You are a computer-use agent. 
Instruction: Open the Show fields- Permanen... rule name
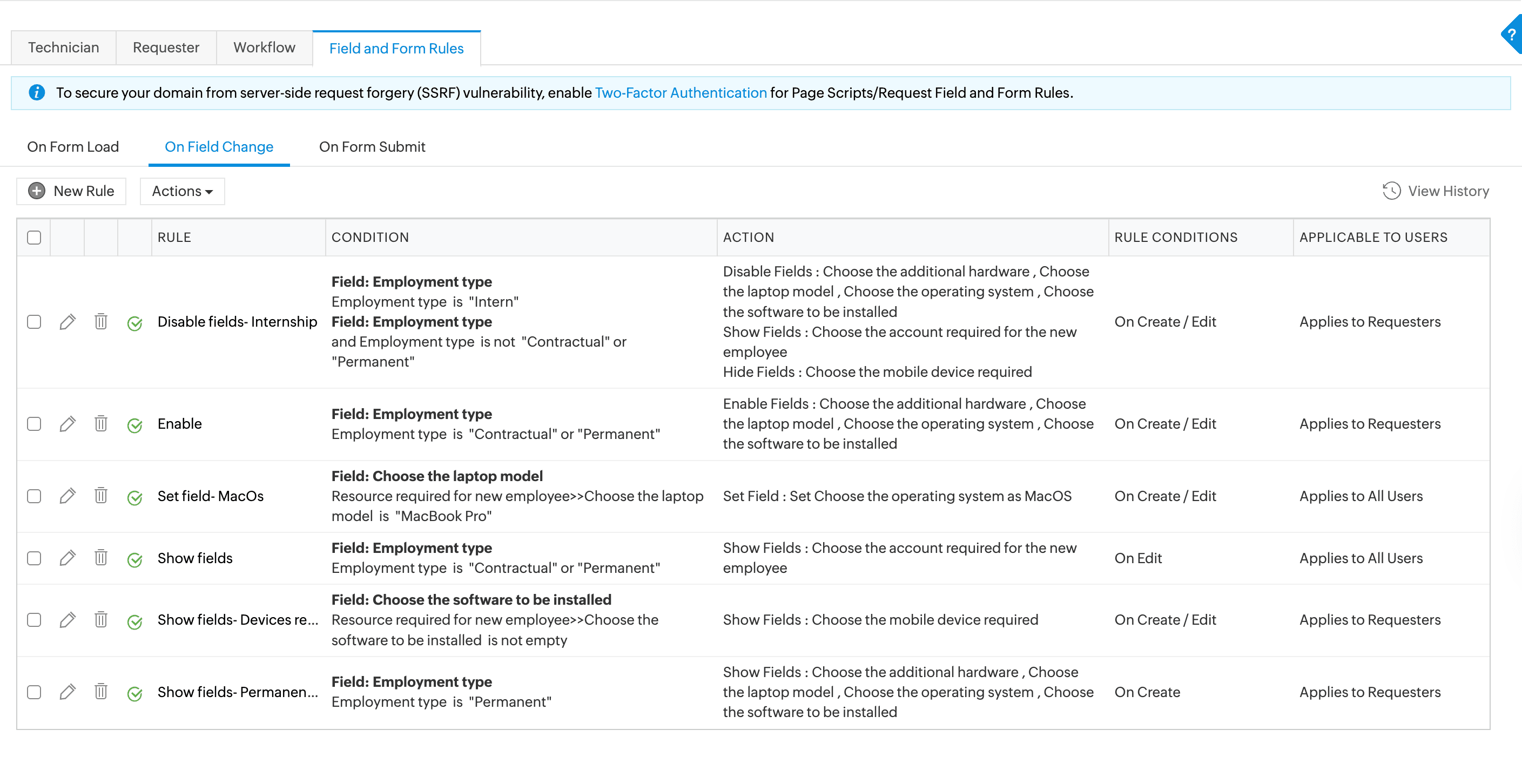tap(238, 692)
